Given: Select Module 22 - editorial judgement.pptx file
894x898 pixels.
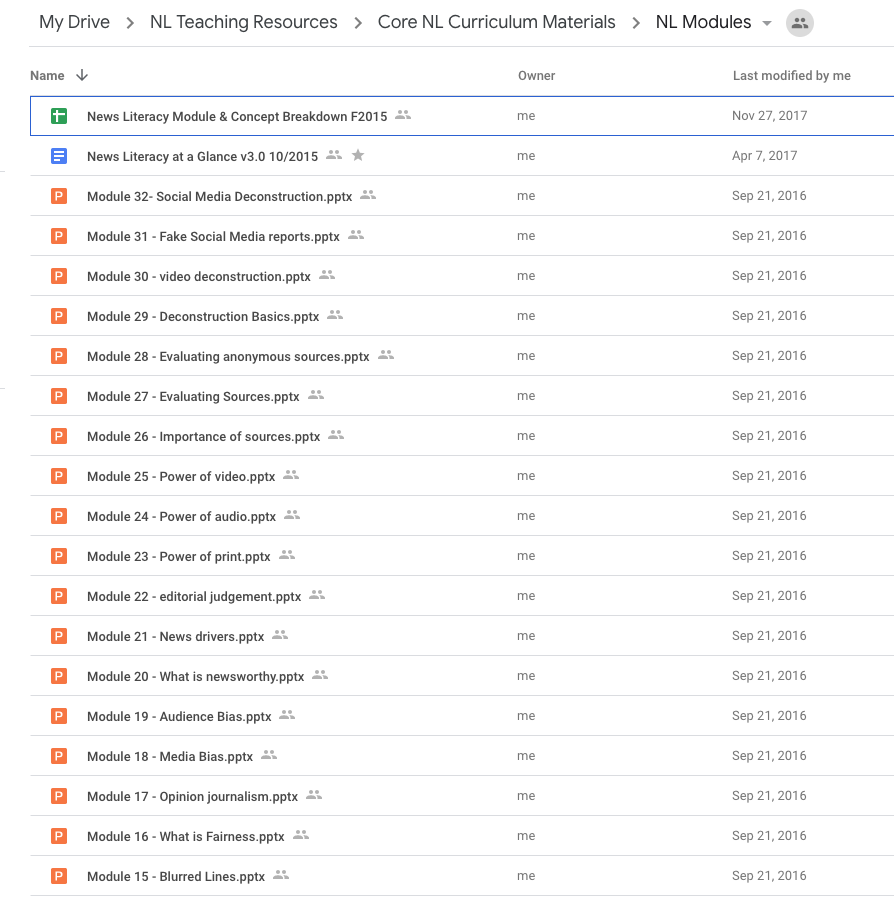Looking at the screenshot, I should [194, 596].
